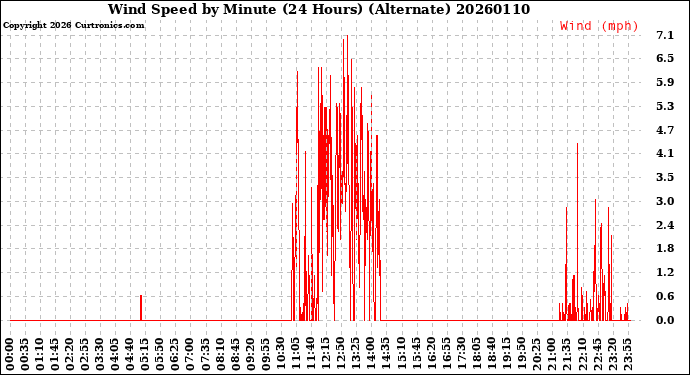690x375 pixels.
Task: Click the 04:40 time label
Action: [130, 354]
